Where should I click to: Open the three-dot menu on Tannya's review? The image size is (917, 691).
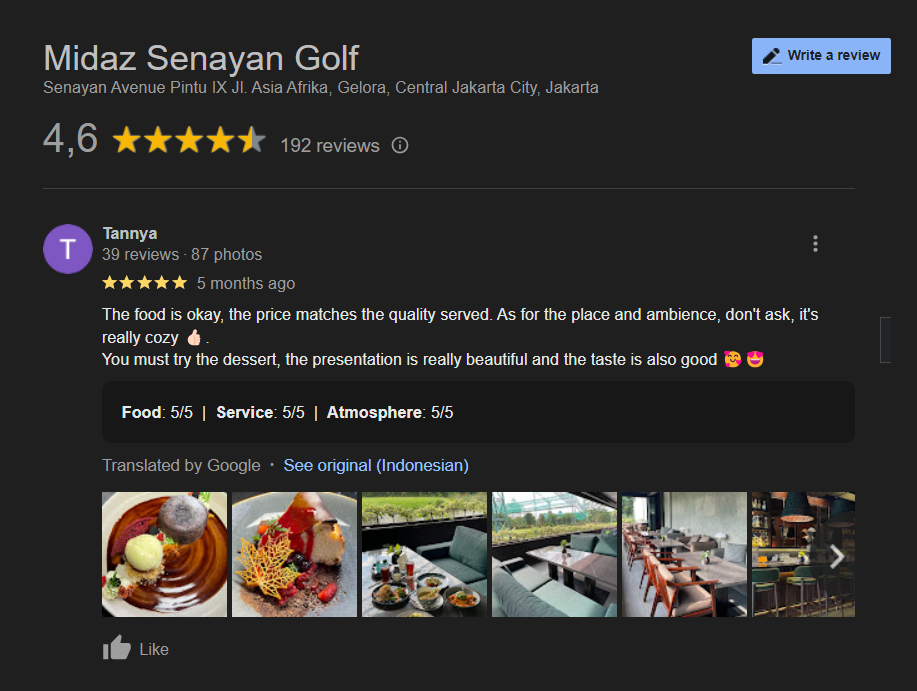pos(815,243)
